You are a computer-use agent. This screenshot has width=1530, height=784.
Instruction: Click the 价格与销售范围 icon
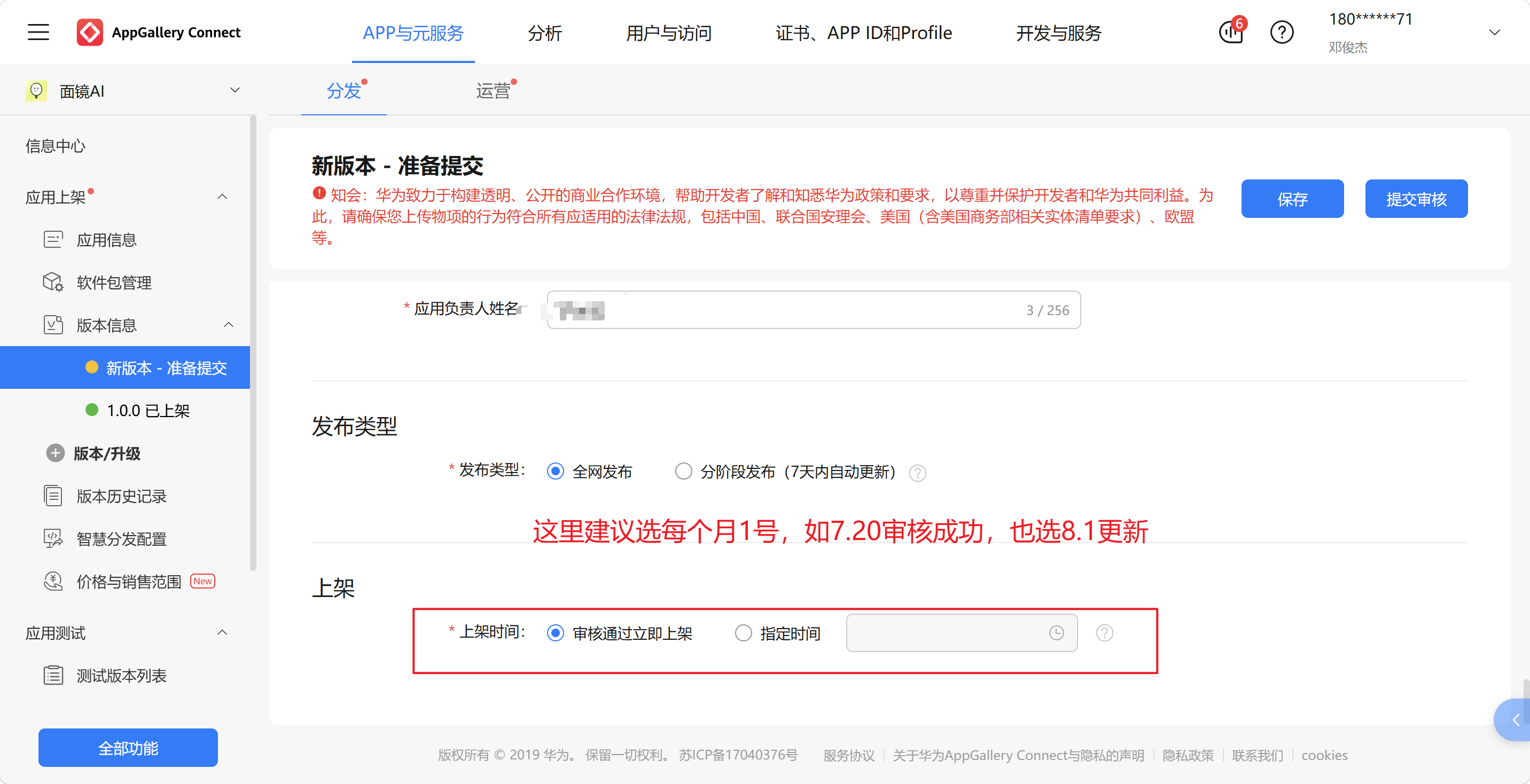pyautogui.click(x=53, y=582)
